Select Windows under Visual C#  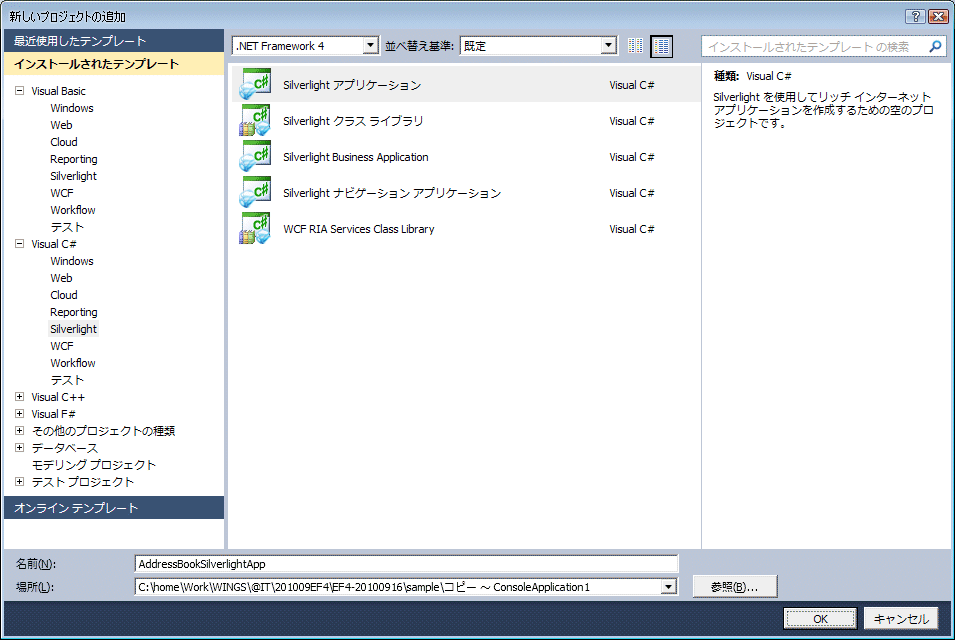click(x=72, y=261)
